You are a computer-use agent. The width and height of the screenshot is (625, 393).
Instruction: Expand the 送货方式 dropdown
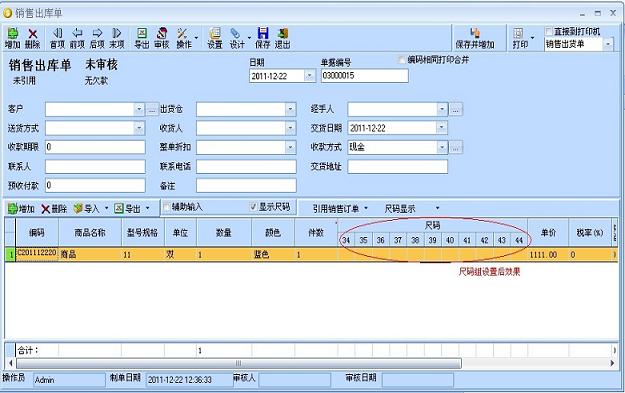[139, 128]
